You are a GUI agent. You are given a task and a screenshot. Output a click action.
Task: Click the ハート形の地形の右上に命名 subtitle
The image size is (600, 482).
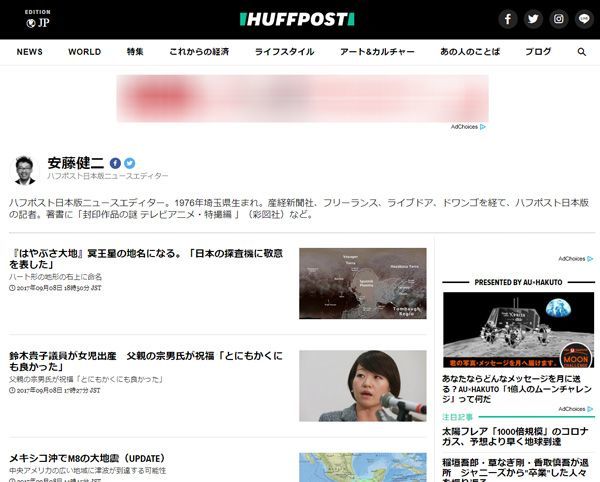55,277
